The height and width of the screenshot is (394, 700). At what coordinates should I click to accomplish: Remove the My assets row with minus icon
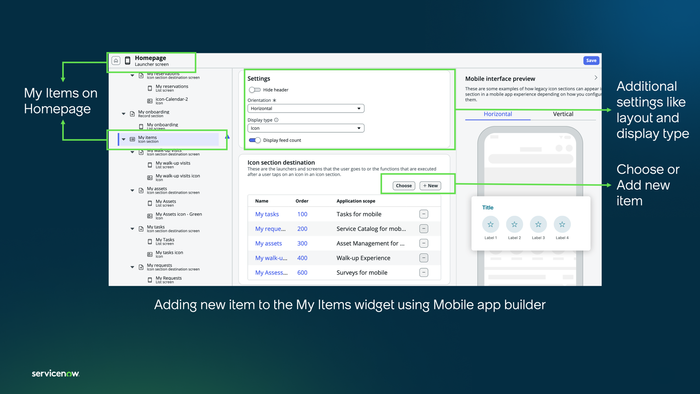coord(424,243)
